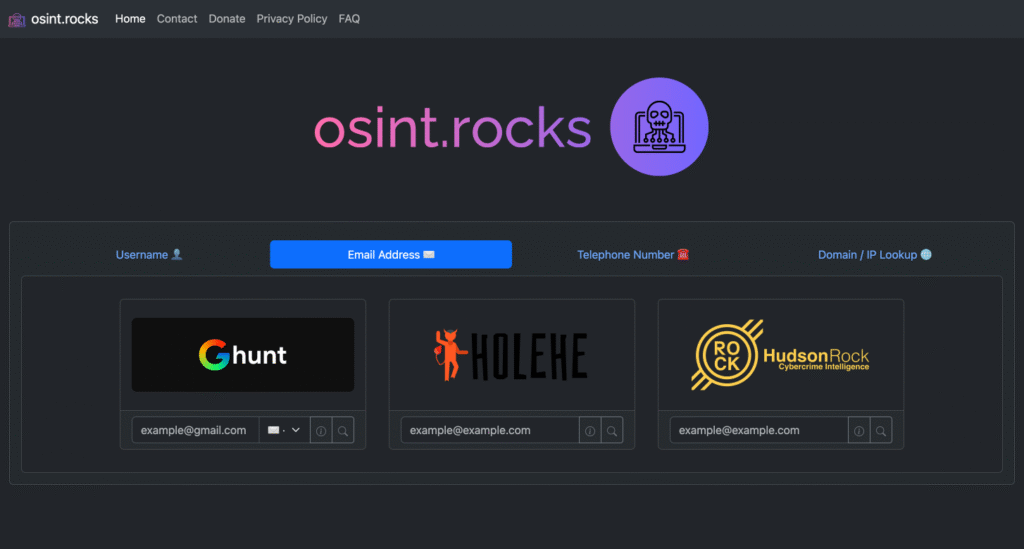The width and height of the screenshot is (1024, 549).
Task: Open the Hudson Rock info icon
Action: (859, 431)
